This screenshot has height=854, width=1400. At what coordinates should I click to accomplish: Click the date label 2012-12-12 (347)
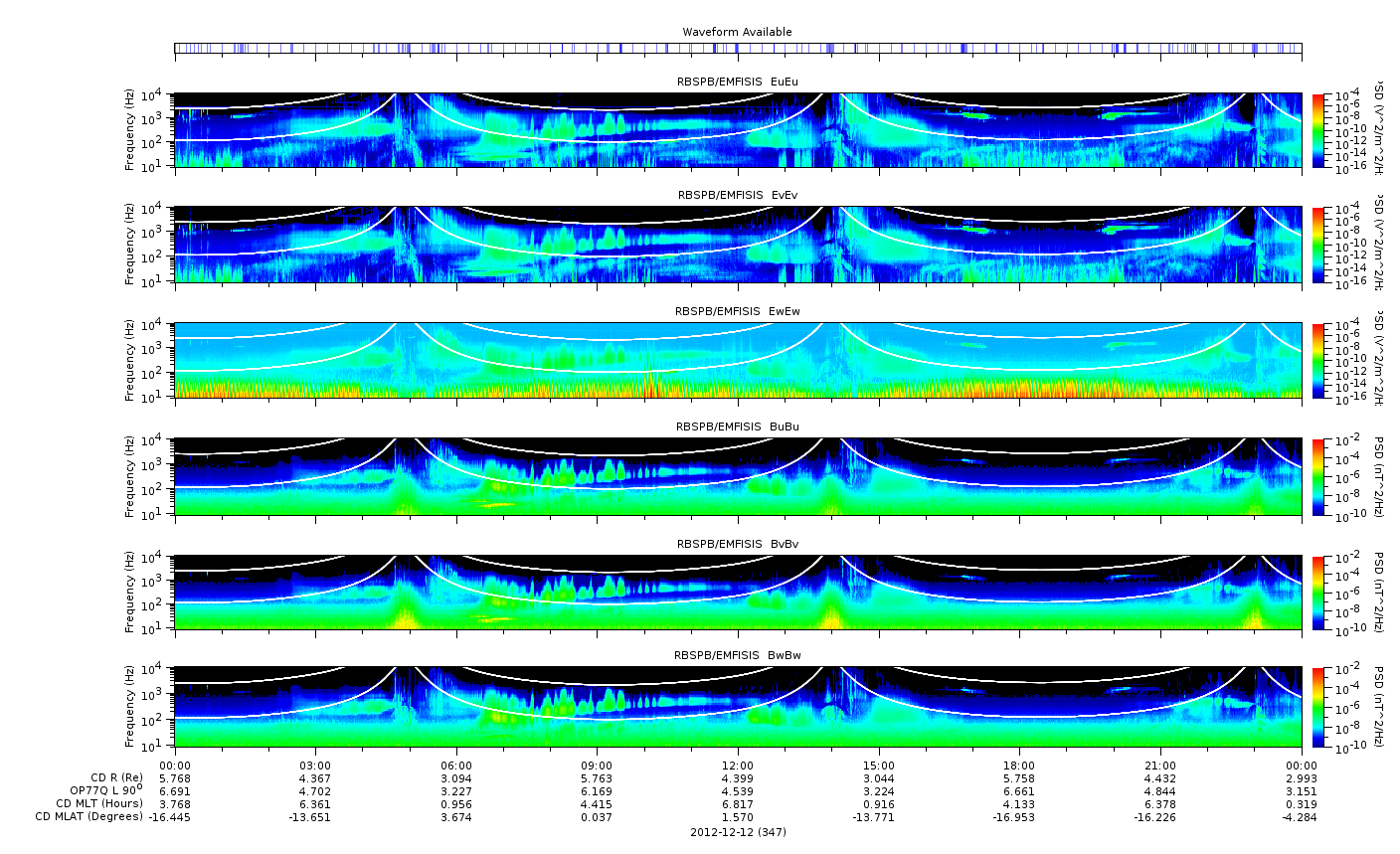point(738,832)
